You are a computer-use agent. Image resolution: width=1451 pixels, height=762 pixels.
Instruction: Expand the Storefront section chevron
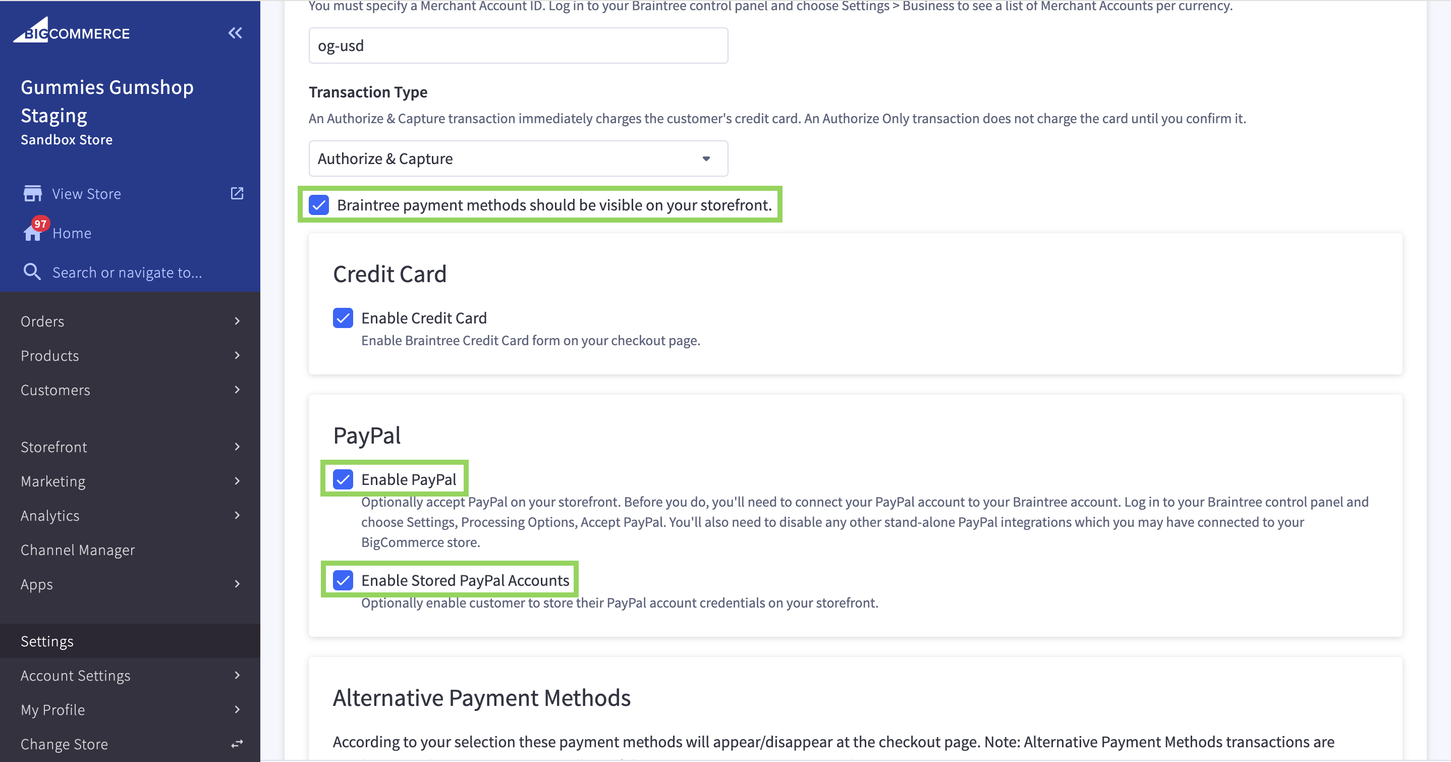(x=237, y=447)
